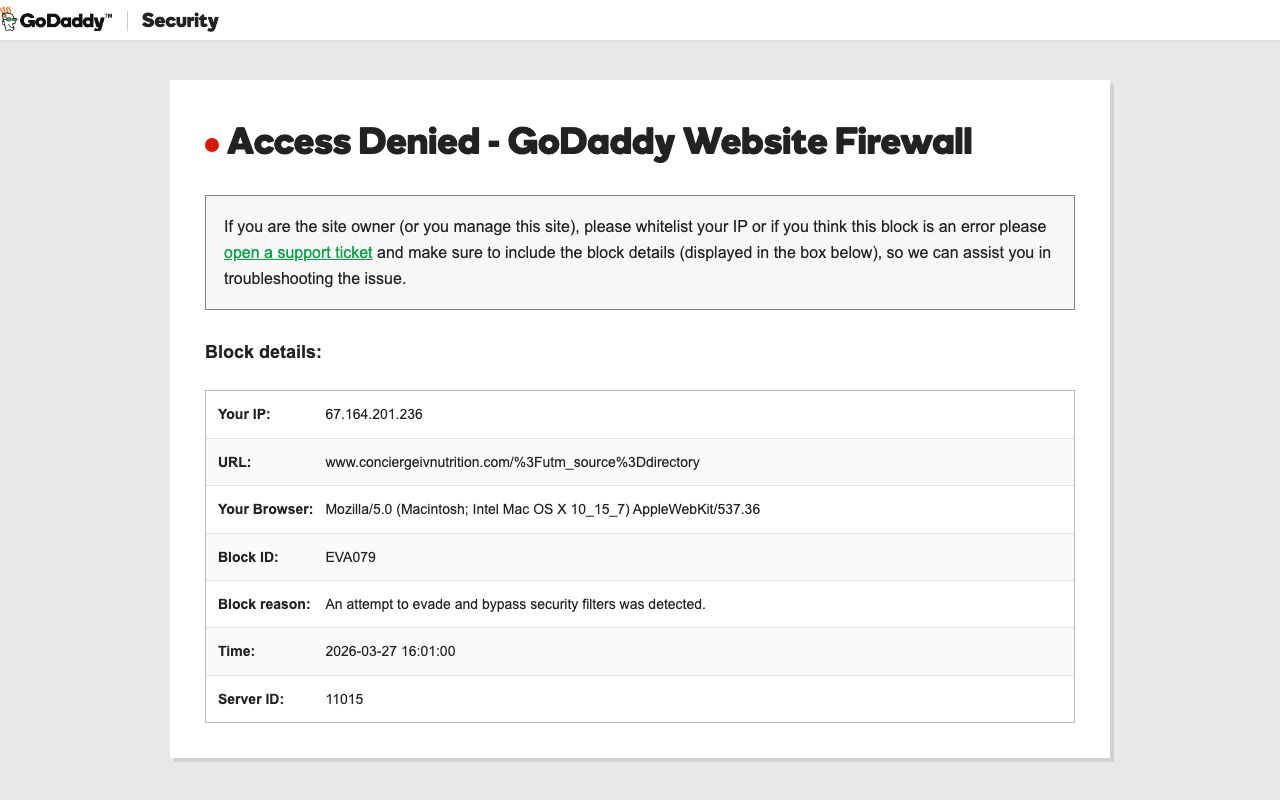Click the GoDaddy wordmark in header

click(65, 21)
